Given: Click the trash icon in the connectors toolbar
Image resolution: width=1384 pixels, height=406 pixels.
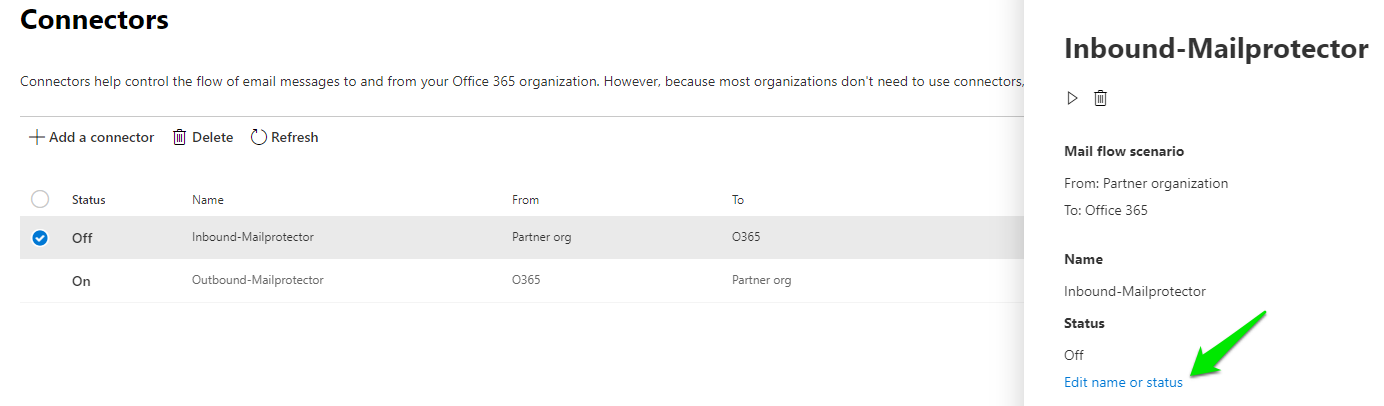Looking at the screenshot, I should point(180,137).
